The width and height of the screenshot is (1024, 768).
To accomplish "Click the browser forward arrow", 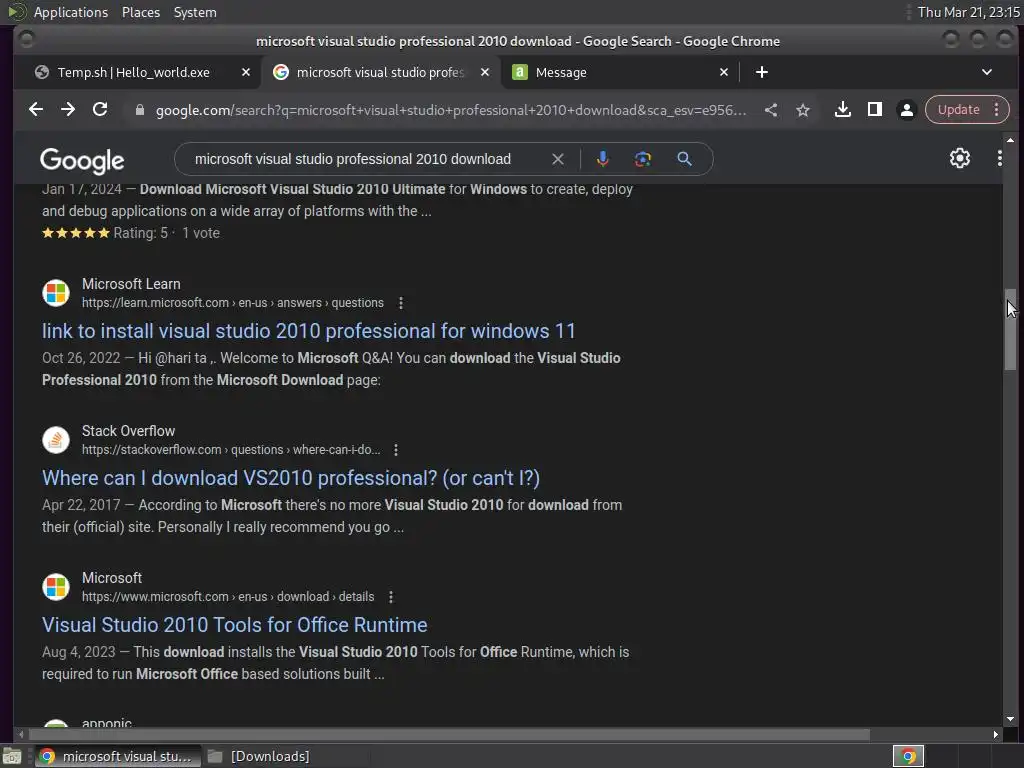I will pos(68,110).
